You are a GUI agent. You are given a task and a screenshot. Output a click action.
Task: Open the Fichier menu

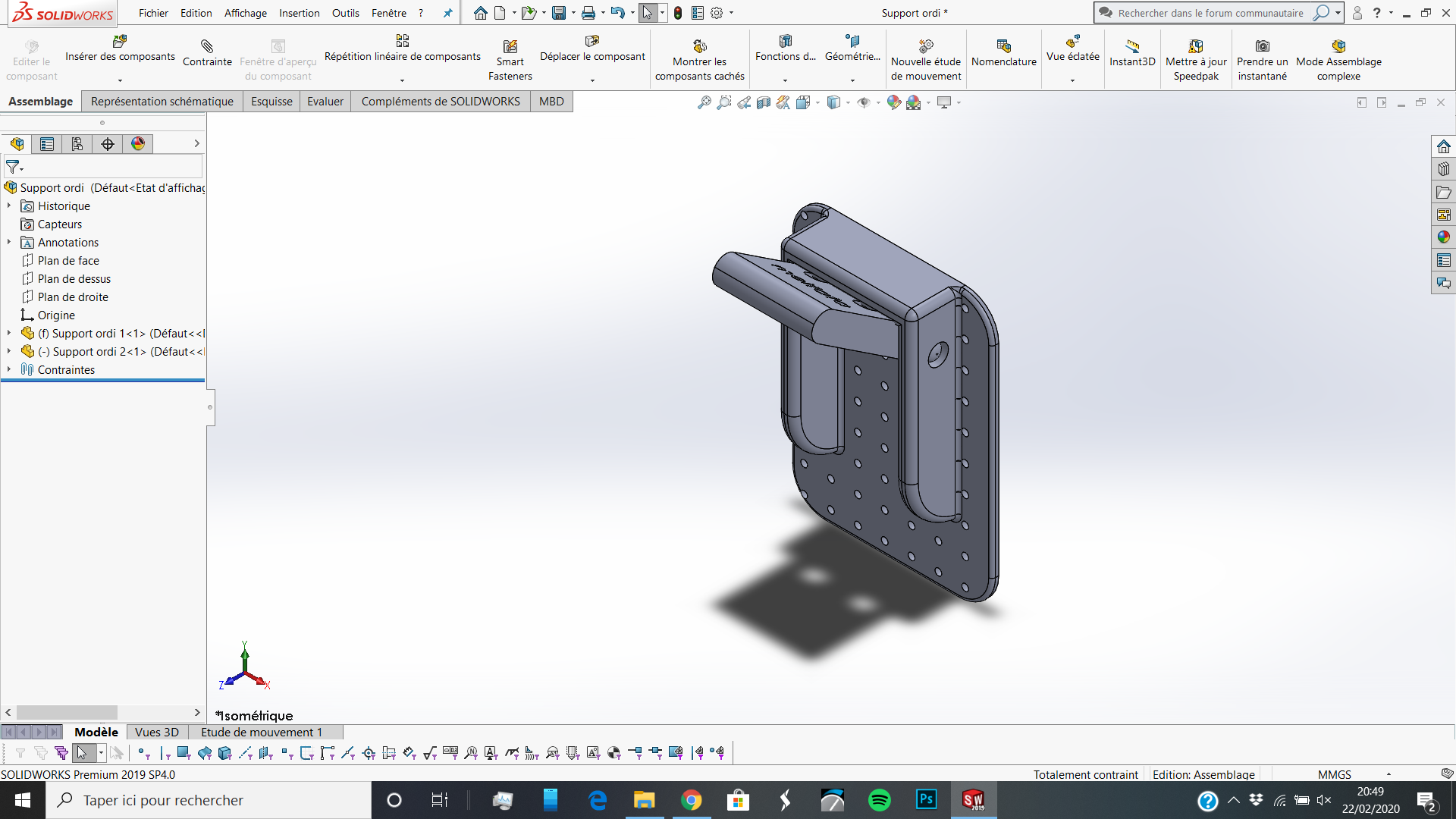click(x=153, y=13)
